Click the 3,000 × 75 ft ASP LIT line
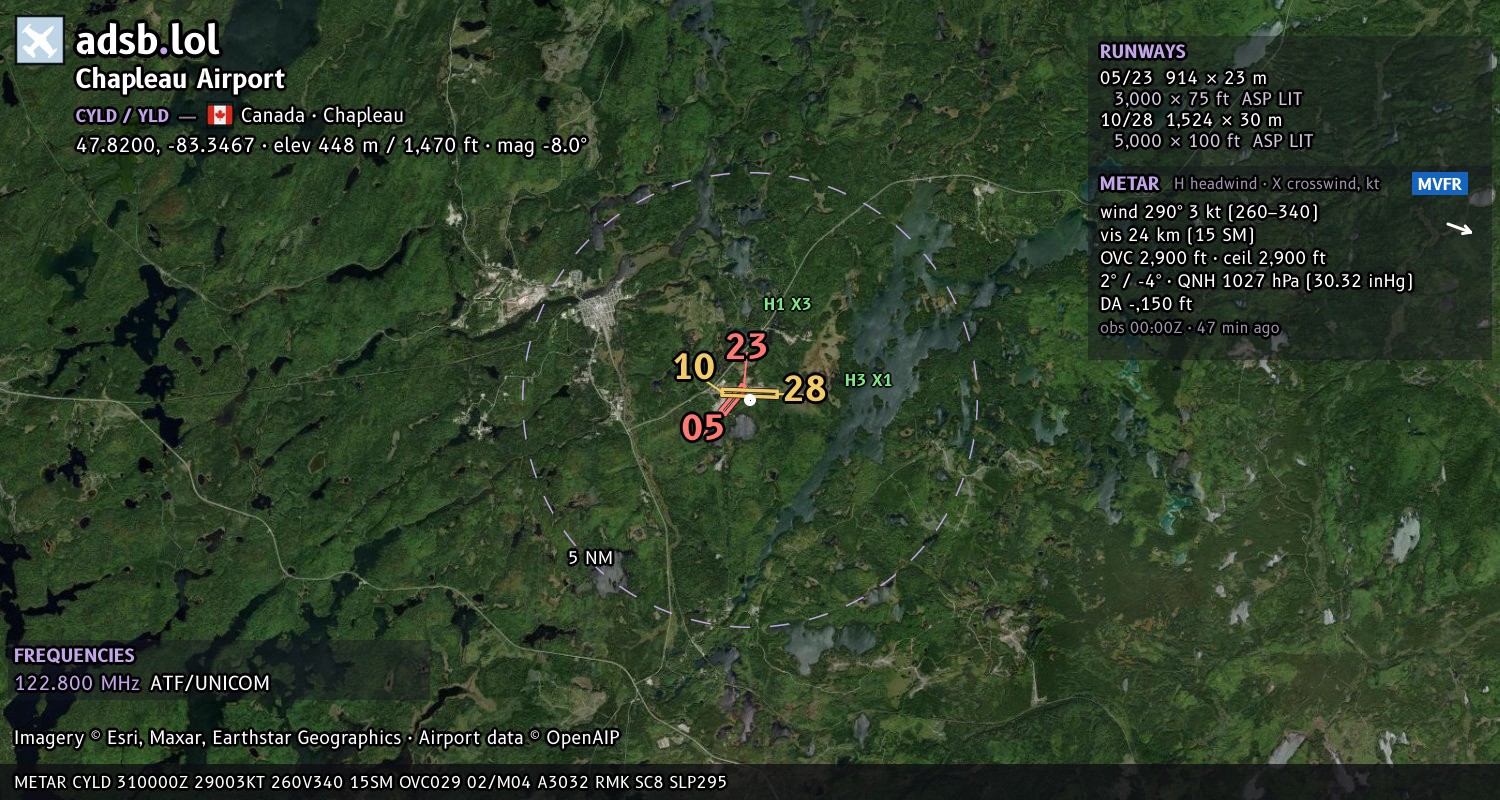Image resolution: width=1500 pixels, height=800 pixels. (x=1208, y=99)
